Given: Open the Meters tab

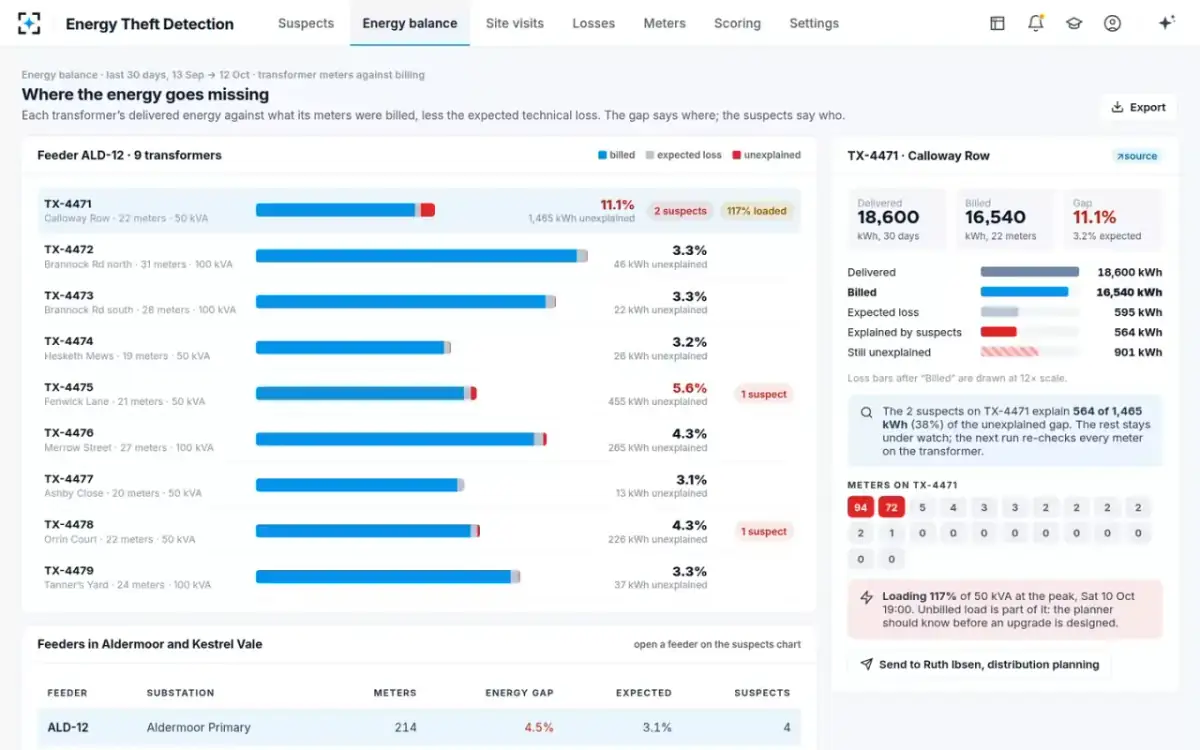Looking at the screenshot, I should click(665, 23).
